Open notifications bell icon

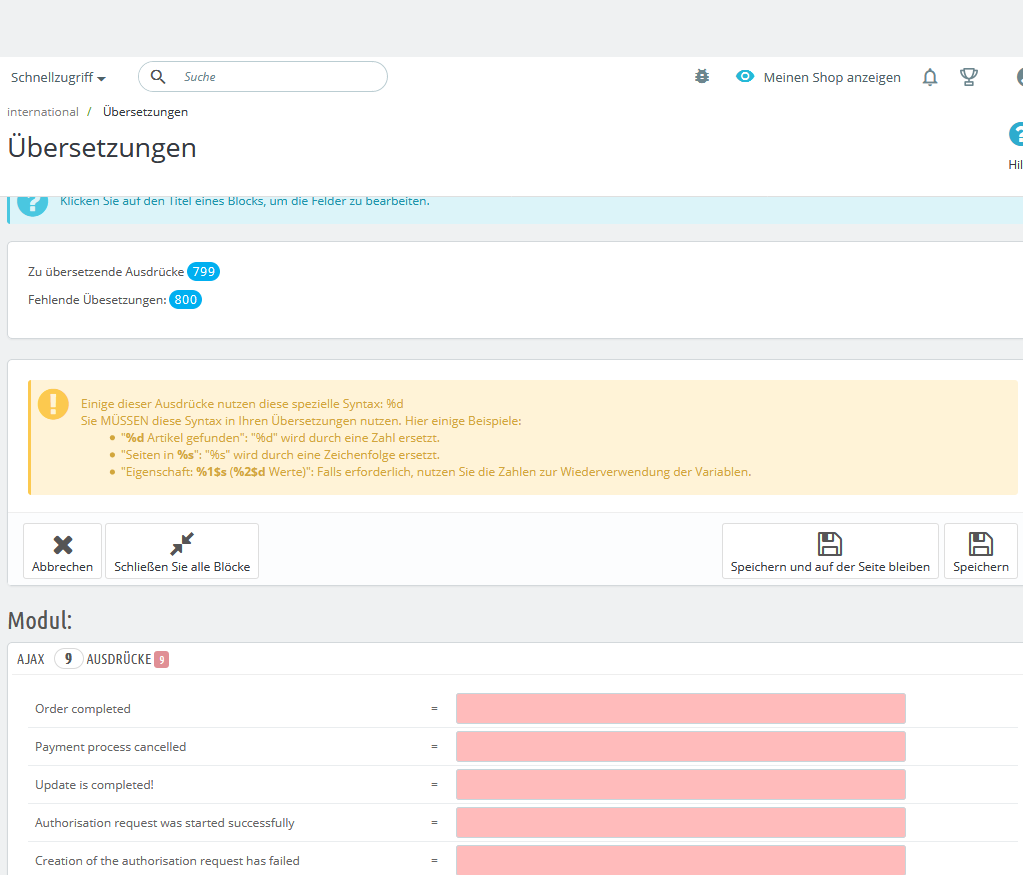coord(930,77)
